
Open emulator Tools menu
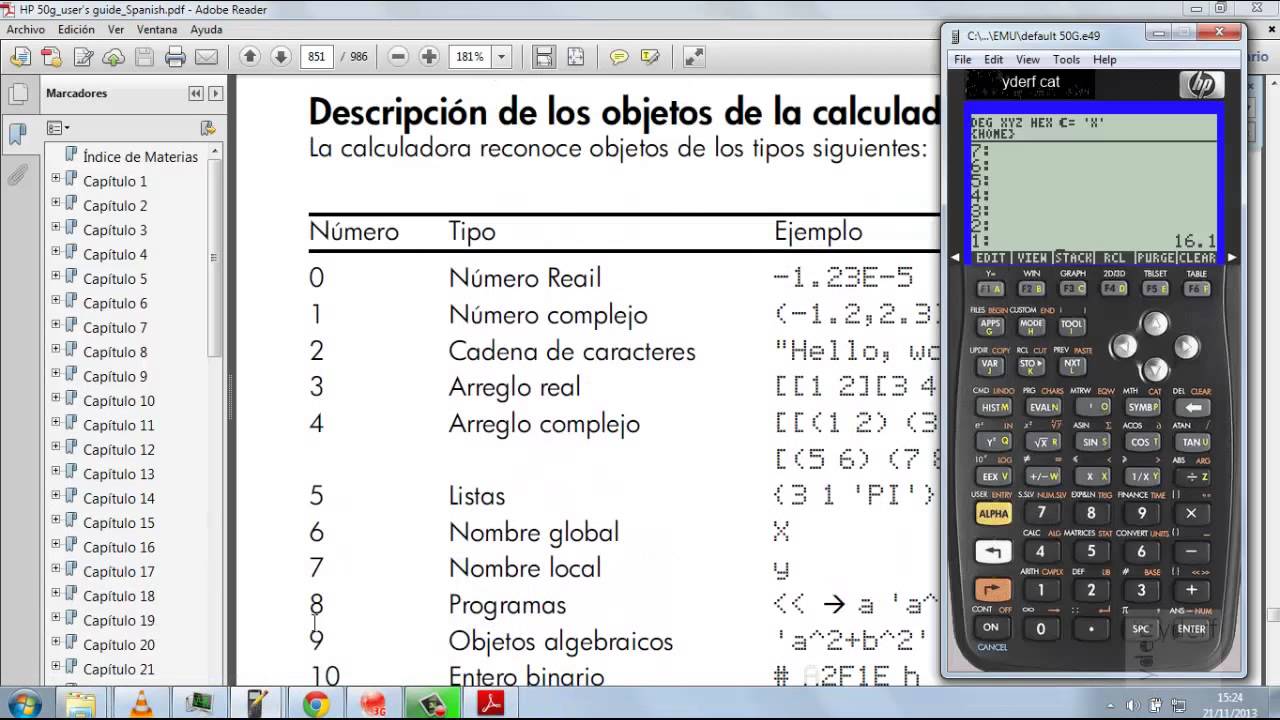pos(1066,60)
